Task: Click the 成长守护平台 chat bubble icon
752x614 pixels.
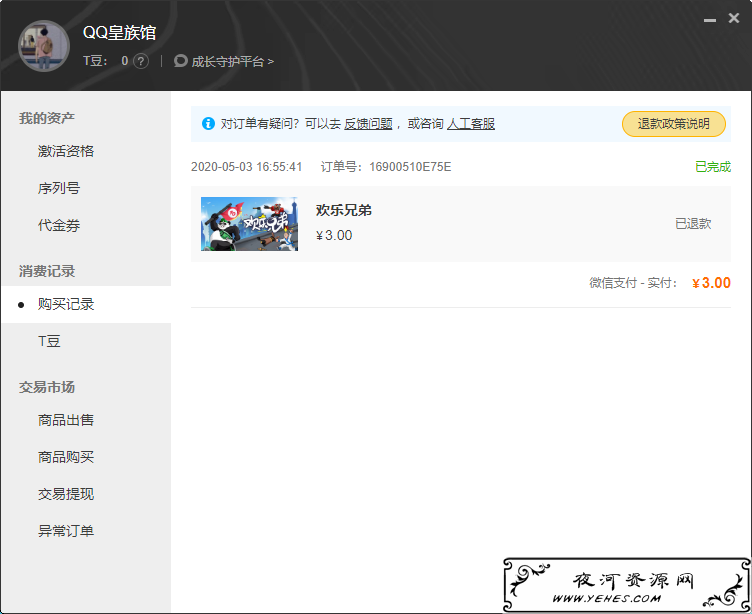Action: tap(180, 61)
